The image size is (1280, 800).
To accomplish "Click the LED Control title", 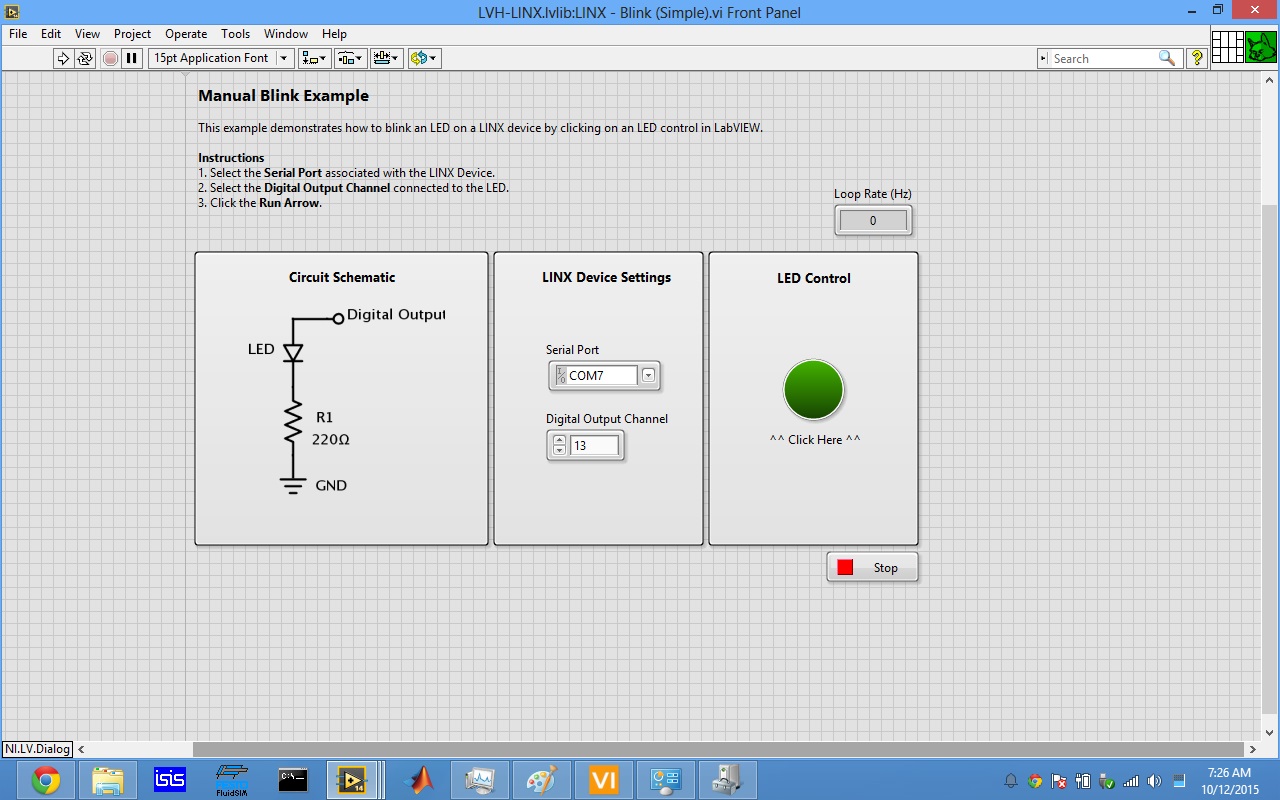I will [x=814, y=278].
